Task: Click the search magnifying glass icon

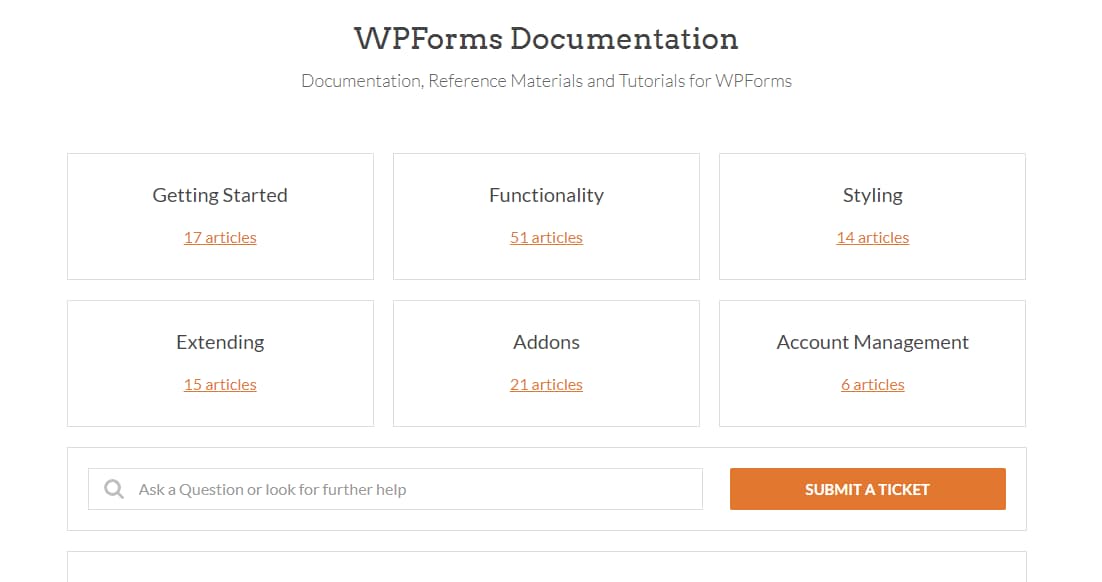Action: pos(113,488)
